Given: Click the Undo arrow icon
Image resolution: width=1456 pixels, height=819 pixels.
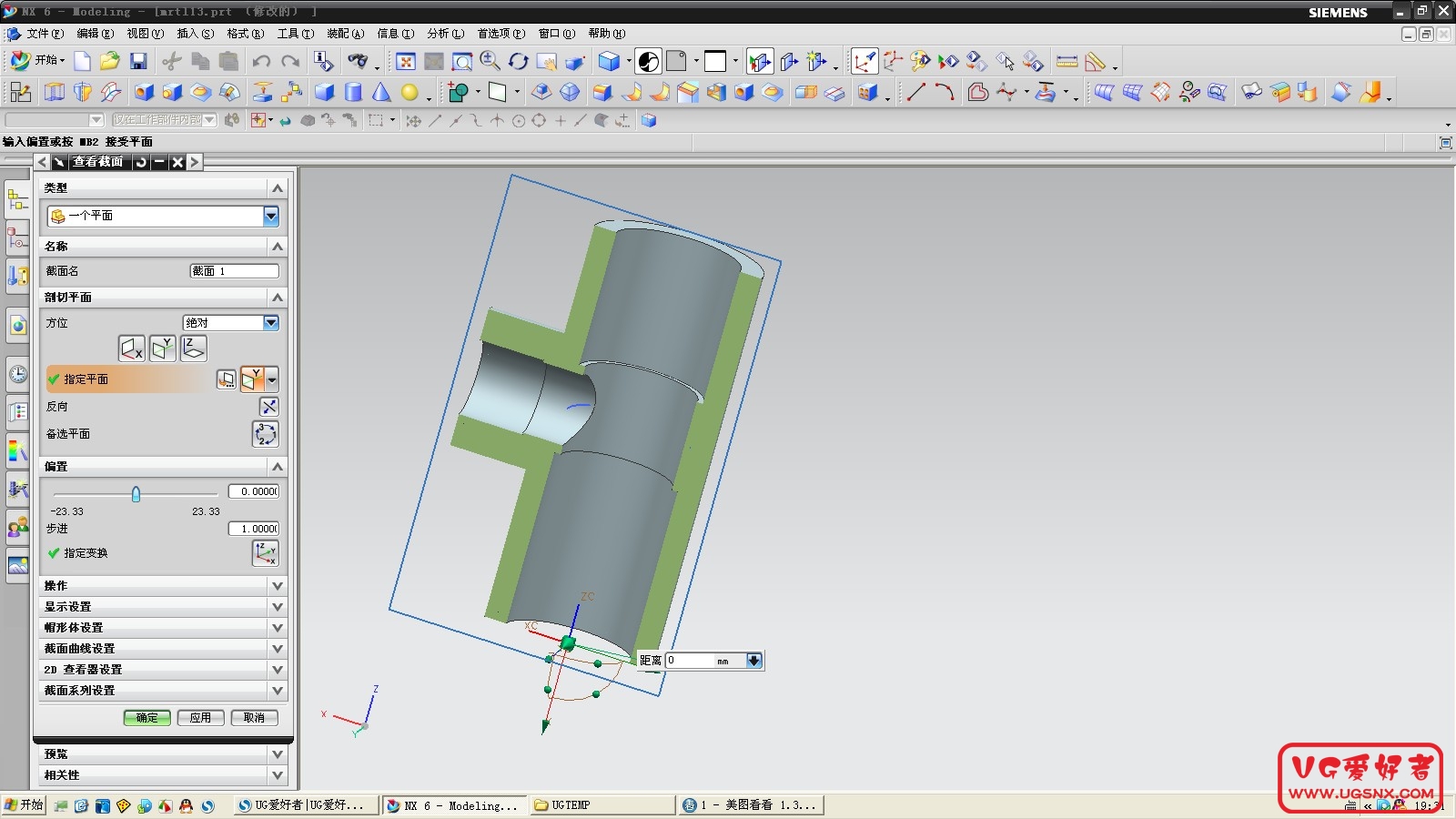Looking at the screenshot, I should point(262,61).
